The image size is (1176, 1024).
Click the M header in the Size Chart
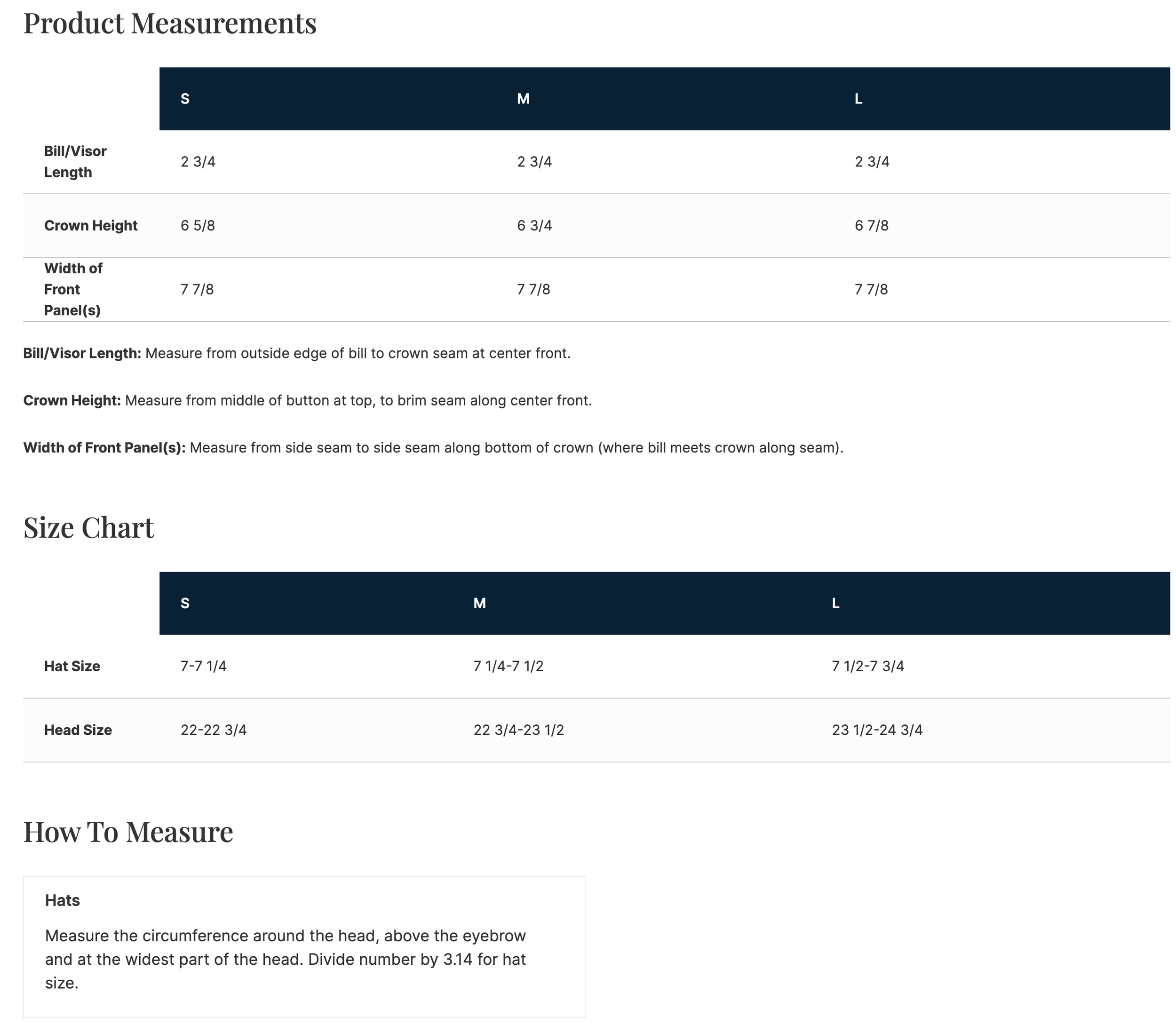(479, 603)
